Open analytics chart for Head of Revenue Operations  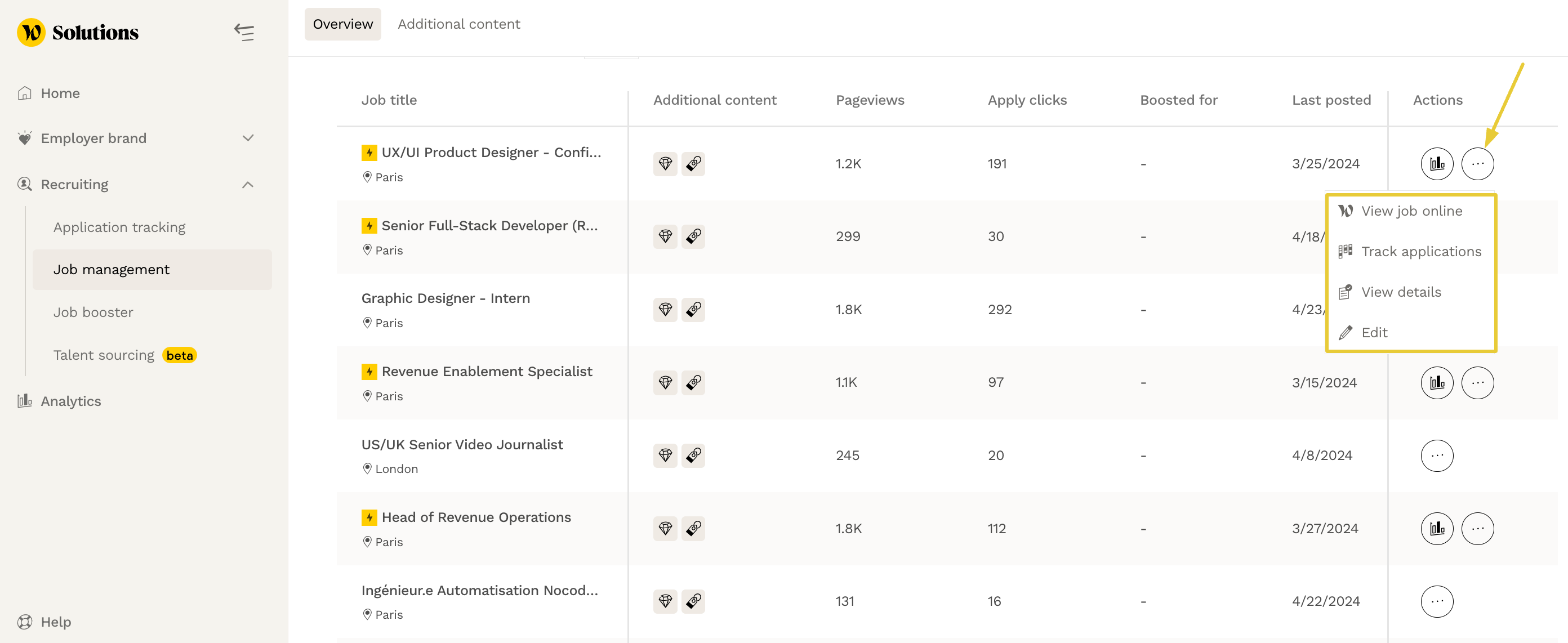[x=1437, y=529]
